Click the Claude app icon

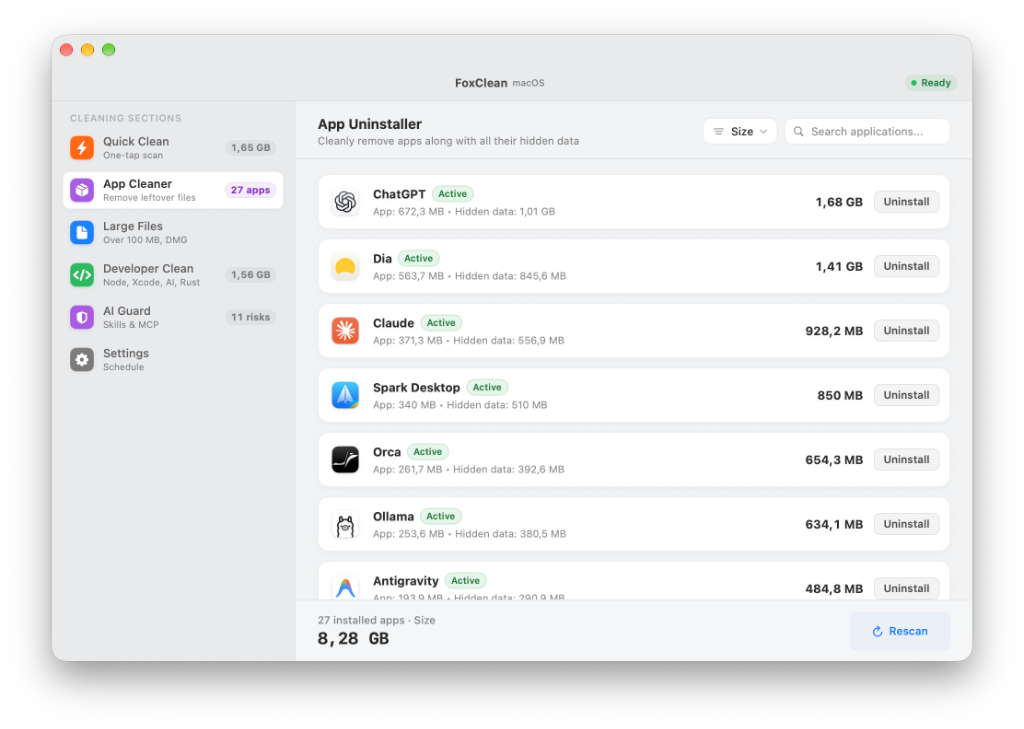345,331
